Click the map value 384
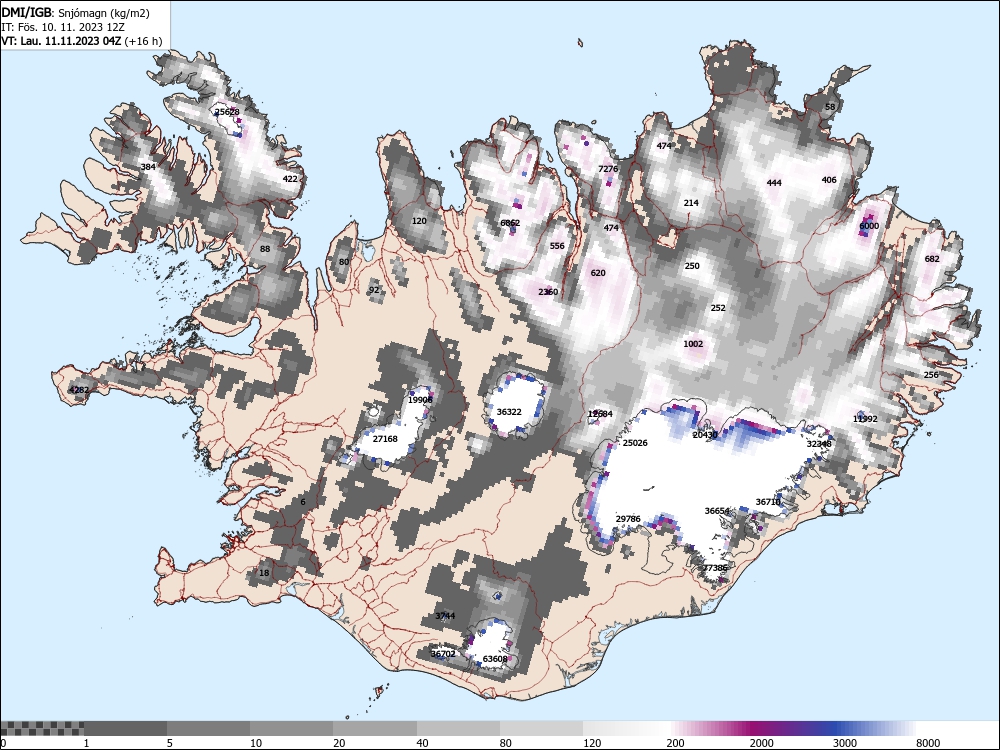This screenshot has height=750, width=1000. click(x=148, y=167)
